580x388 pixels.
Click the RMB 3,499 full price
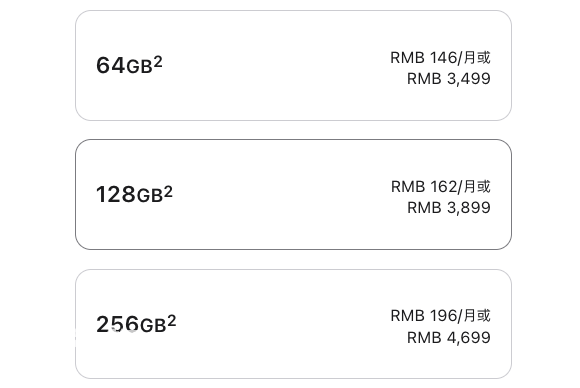(x=449, y=79)
